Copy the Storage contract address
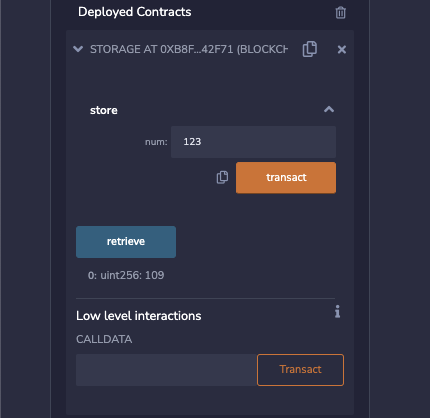This screenshot has width=430, height=418. pyautogui.click(x=310, y=49)
